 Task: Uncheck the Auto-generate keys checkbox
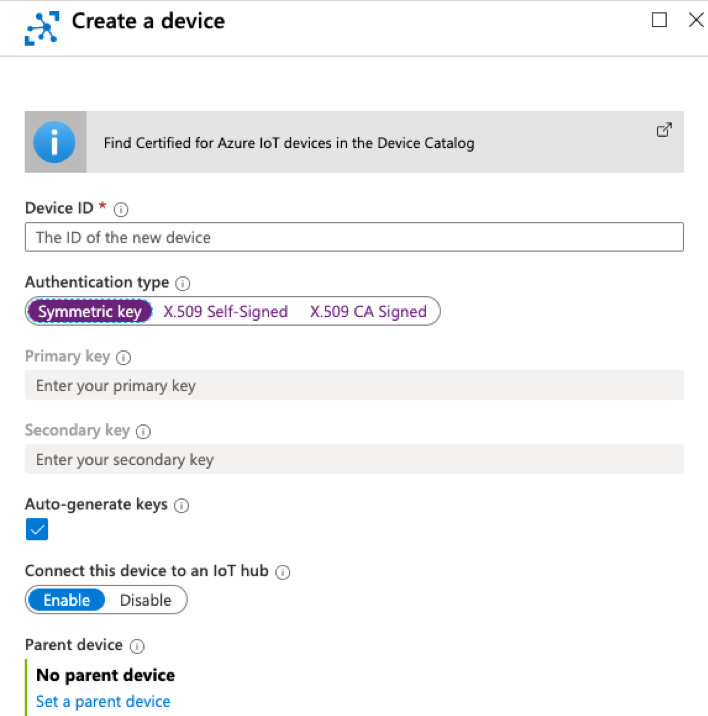point(37,530)
